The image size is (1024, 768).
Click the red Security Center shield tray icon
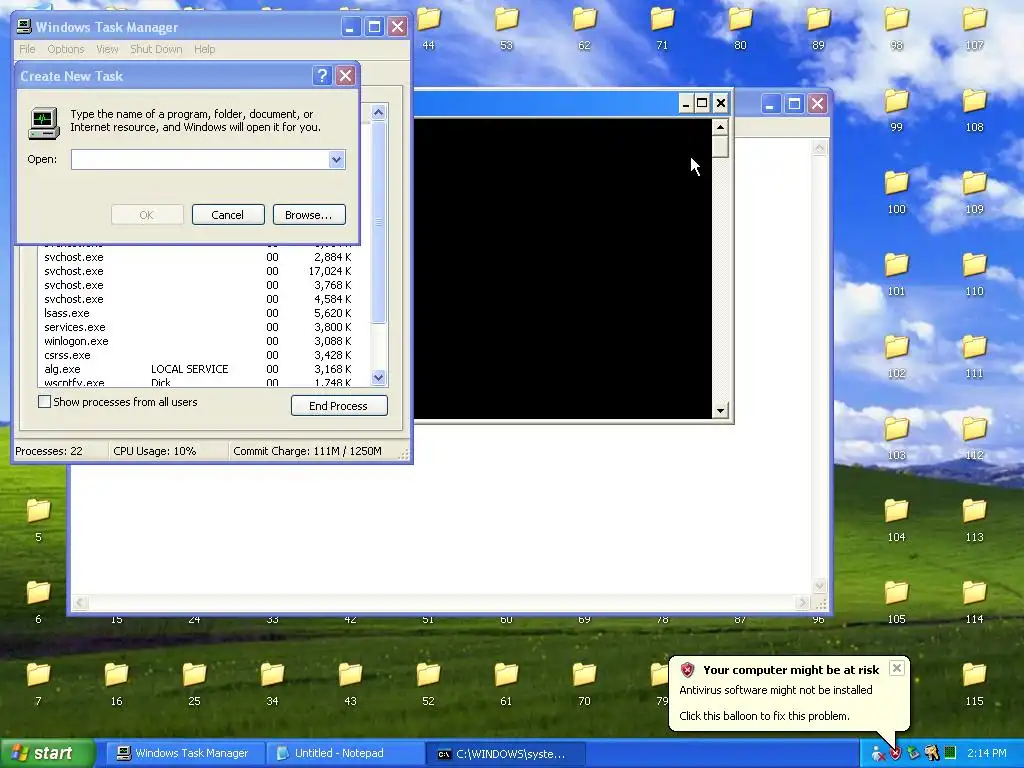click(x=896, y=754)
